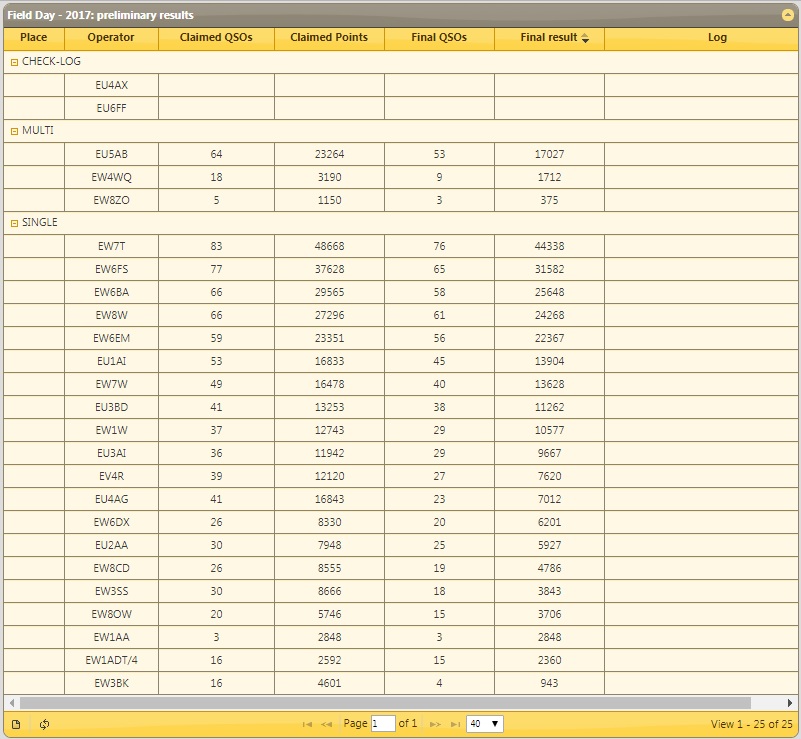Collapse the CHECK-LOG group

pyautogui.click(x=14, y=62)
